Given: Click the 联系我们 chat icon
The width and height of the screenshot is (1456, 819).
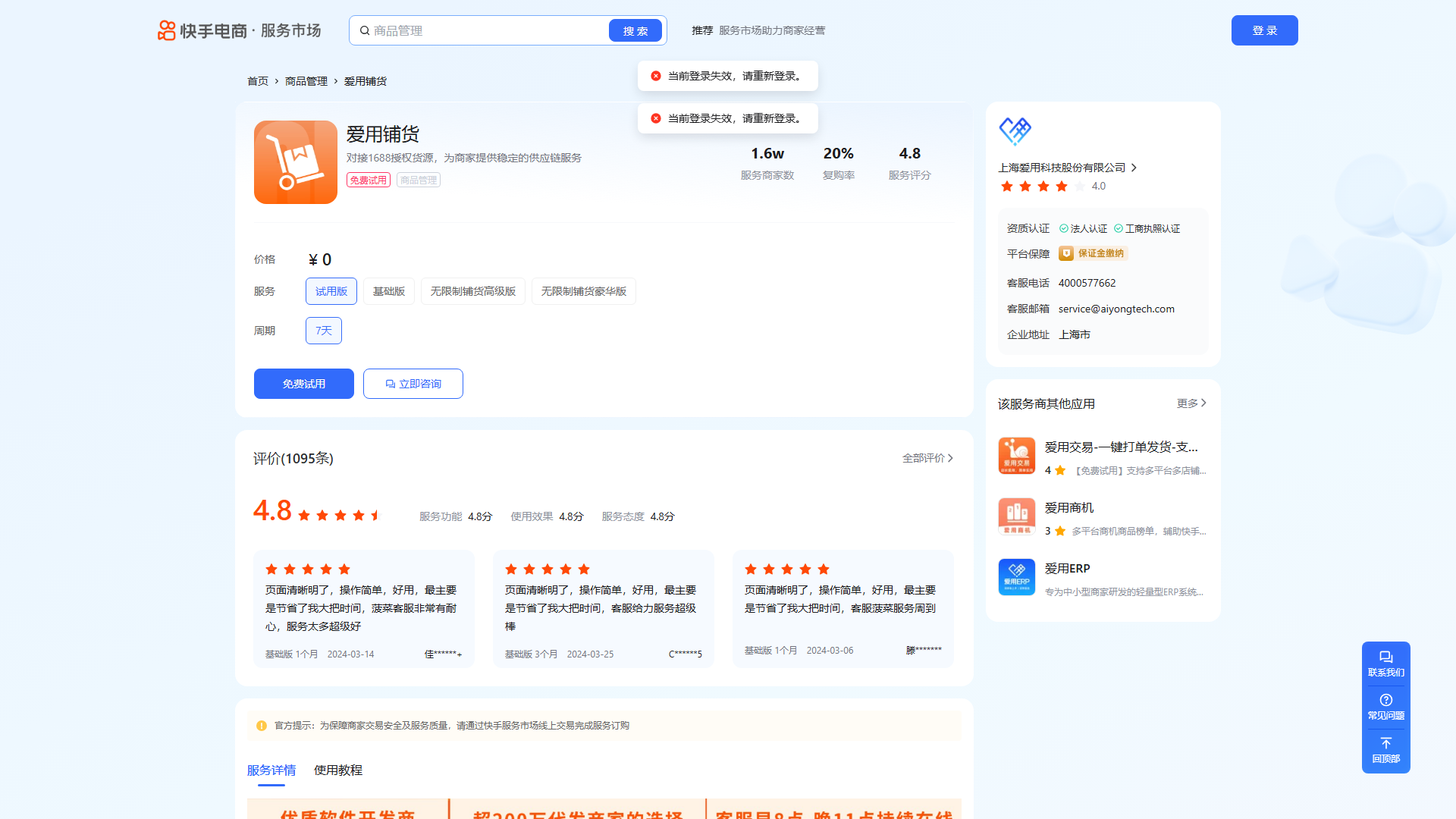Looking at the screenshot, I should click(x=1386, y=657).
